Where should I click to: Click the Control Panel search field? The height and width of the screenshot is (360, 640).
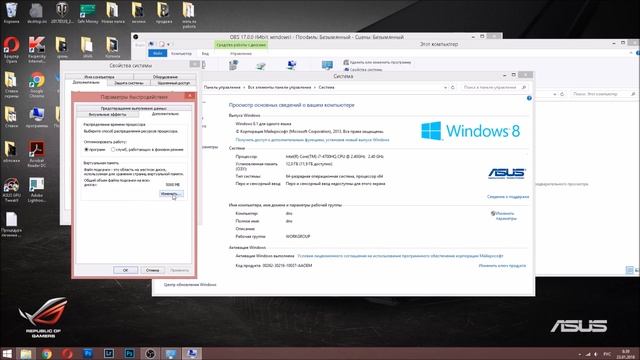(x=494, y=87)
